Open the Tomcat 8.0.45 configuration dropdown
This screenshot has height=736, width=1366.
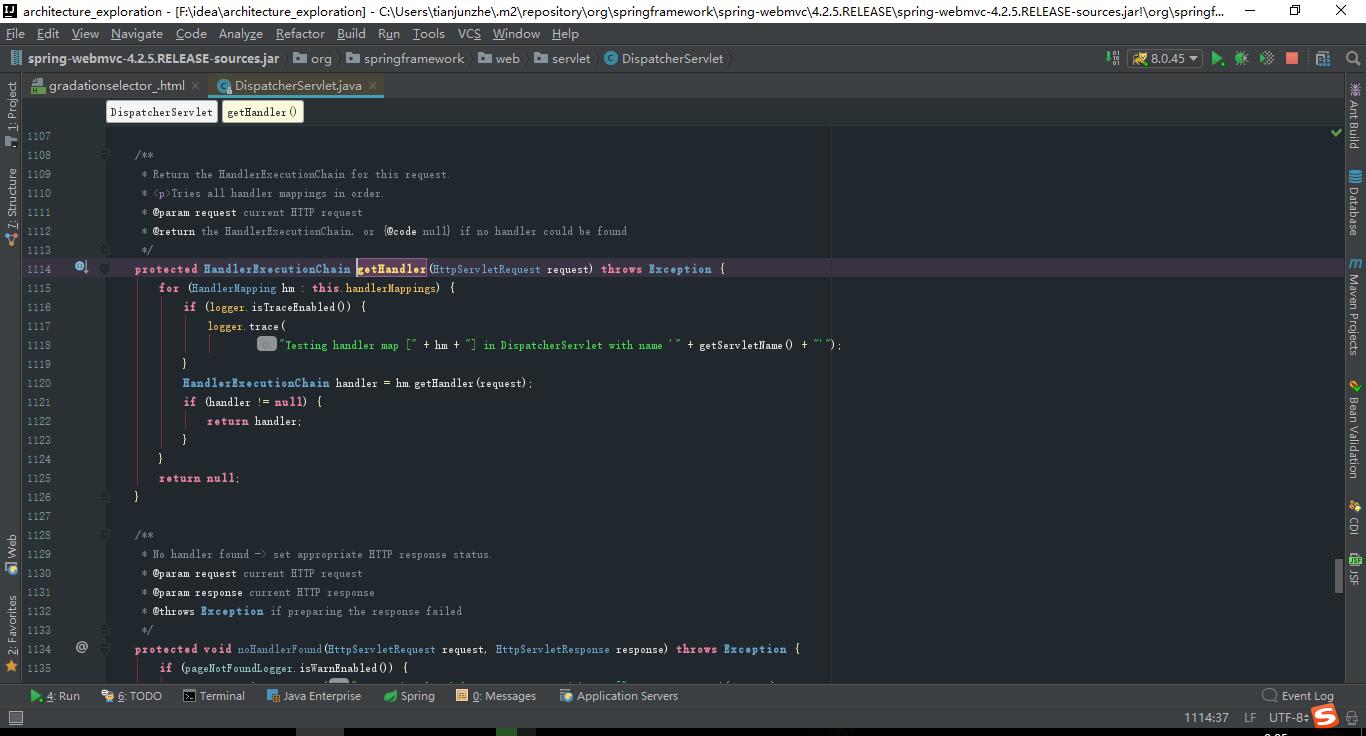point(1164,58)
